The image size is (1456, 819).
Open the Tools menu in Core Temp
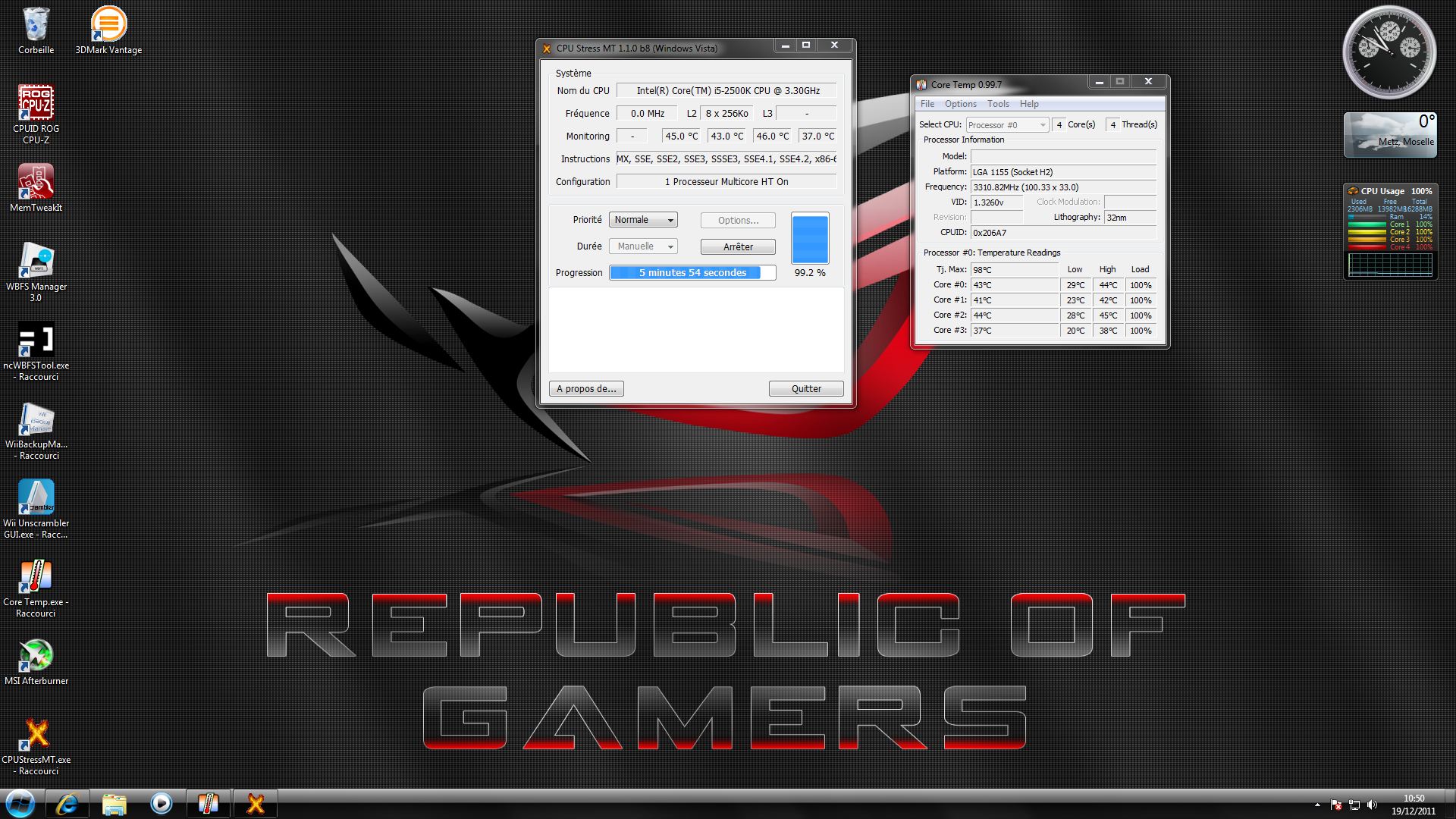point(998,104)
